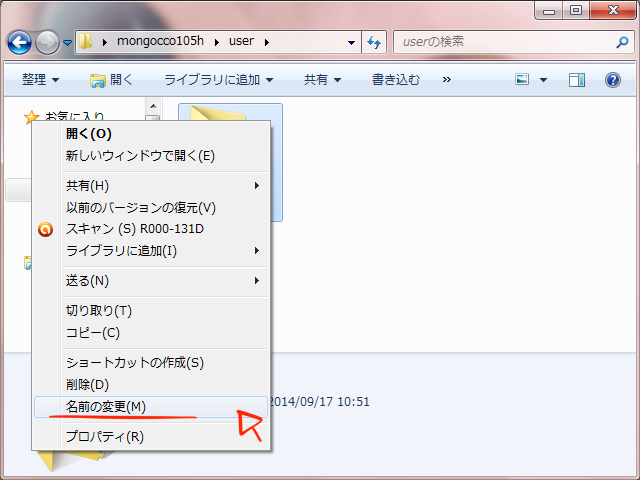Click the Back navigation arrow button
The image size is (640, 480).
pyautogui.click(x=20, y=42)
